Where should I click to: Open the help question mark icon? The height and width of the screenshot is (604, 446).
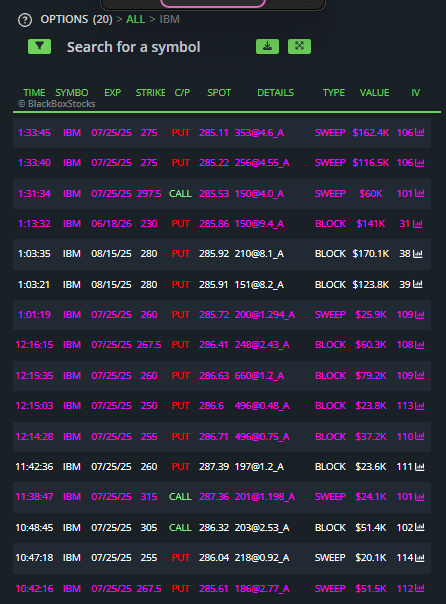pos(25,20)
